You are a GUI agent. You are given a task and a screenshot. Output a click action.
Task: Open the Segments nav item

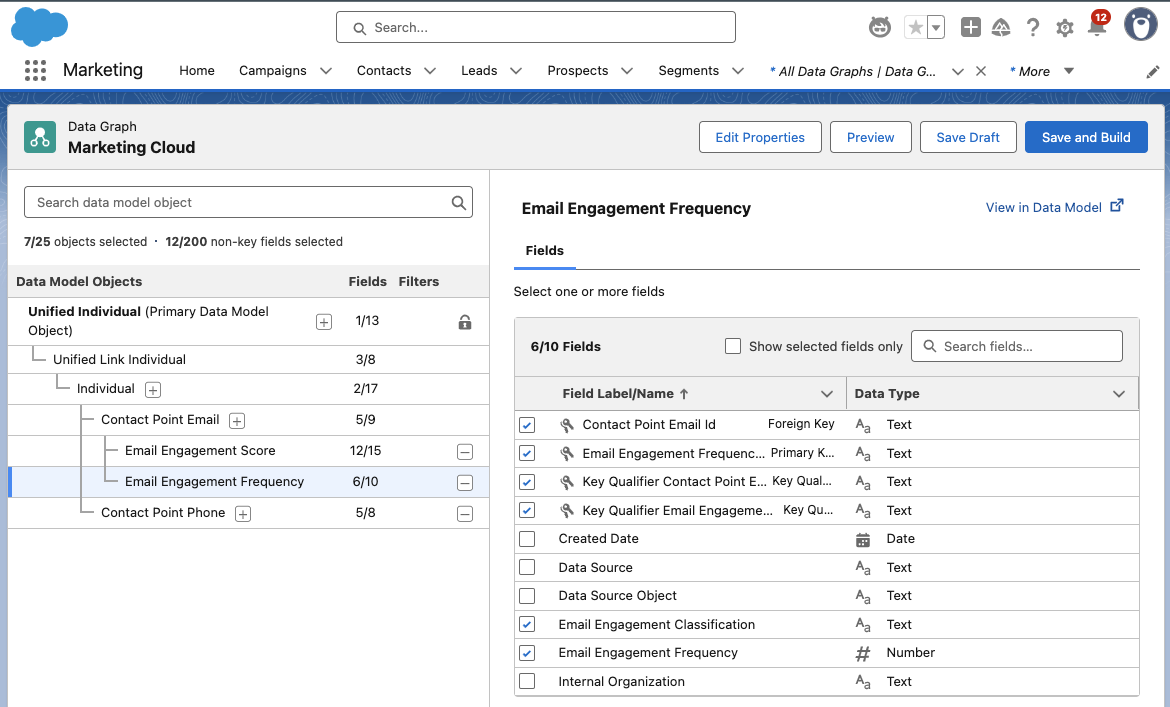point(688,70)
